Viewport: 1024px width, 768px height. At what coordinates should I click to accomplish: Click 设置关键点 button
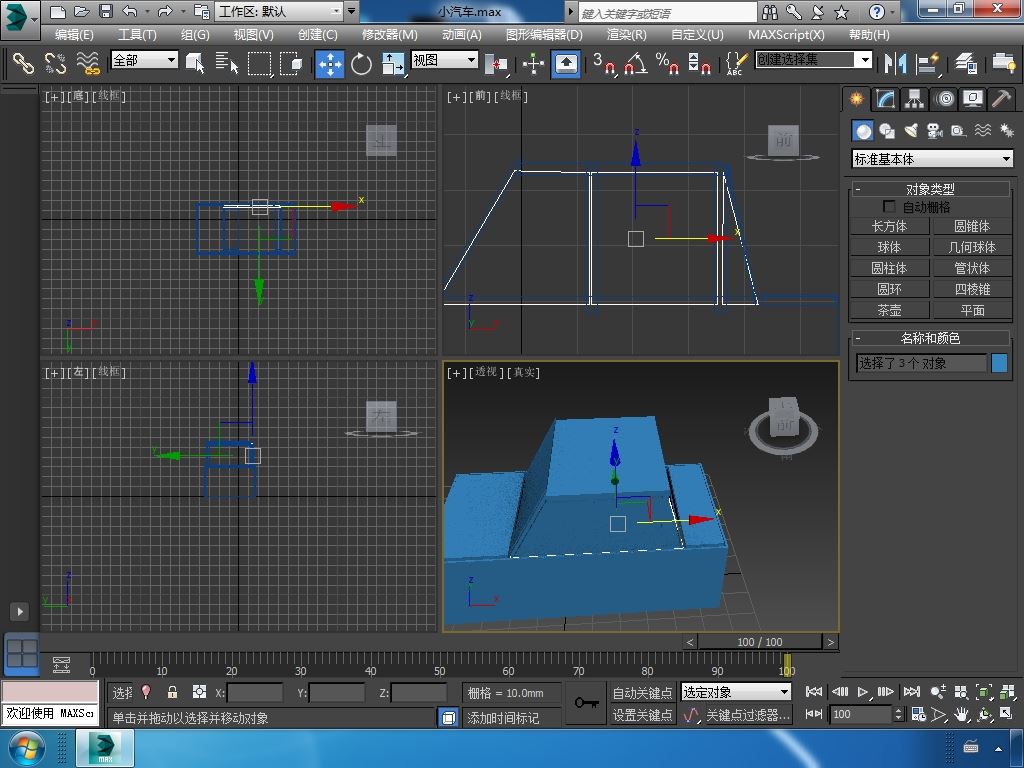642,716
